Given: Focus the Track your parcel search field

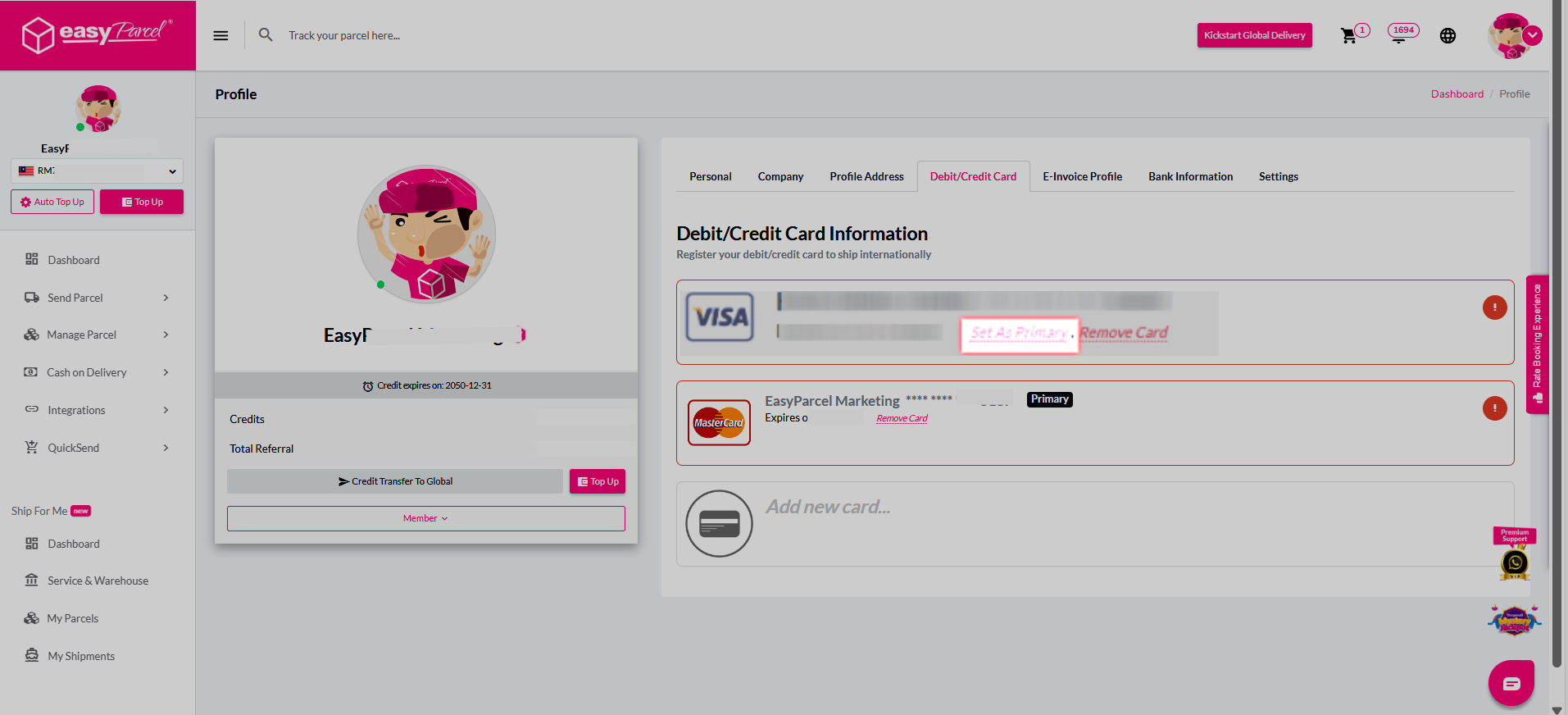Looking at the screenshot, I should click(x=344, y=35).
